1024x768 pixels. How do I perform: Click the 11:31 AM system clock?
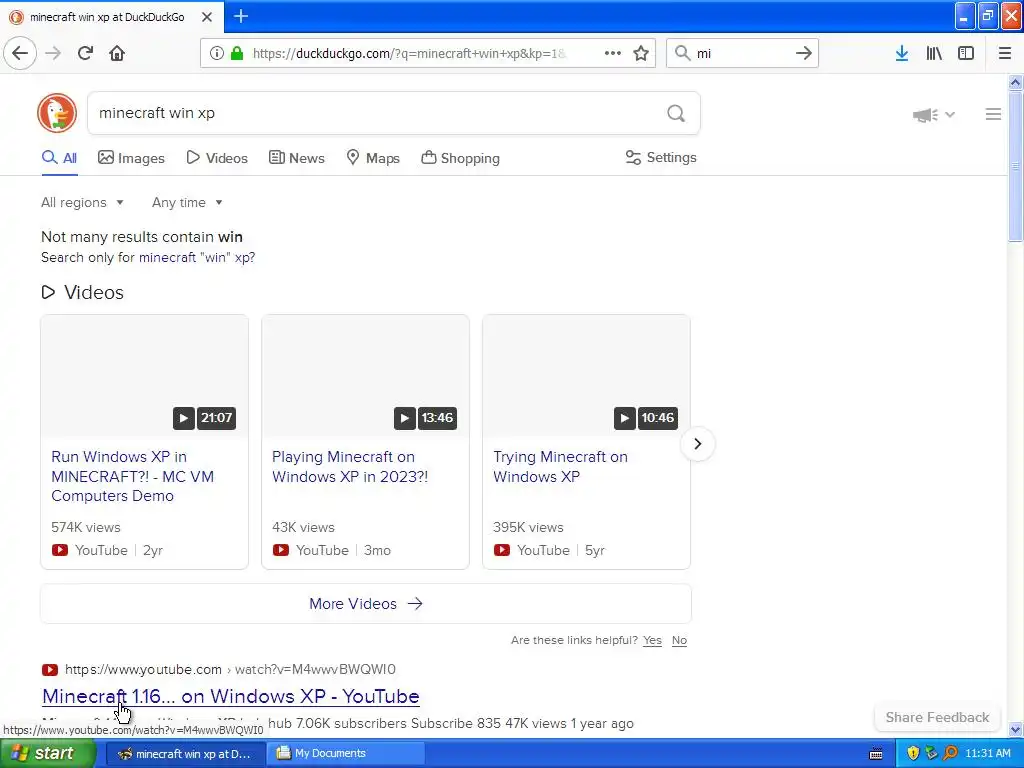tap(987, 753)
